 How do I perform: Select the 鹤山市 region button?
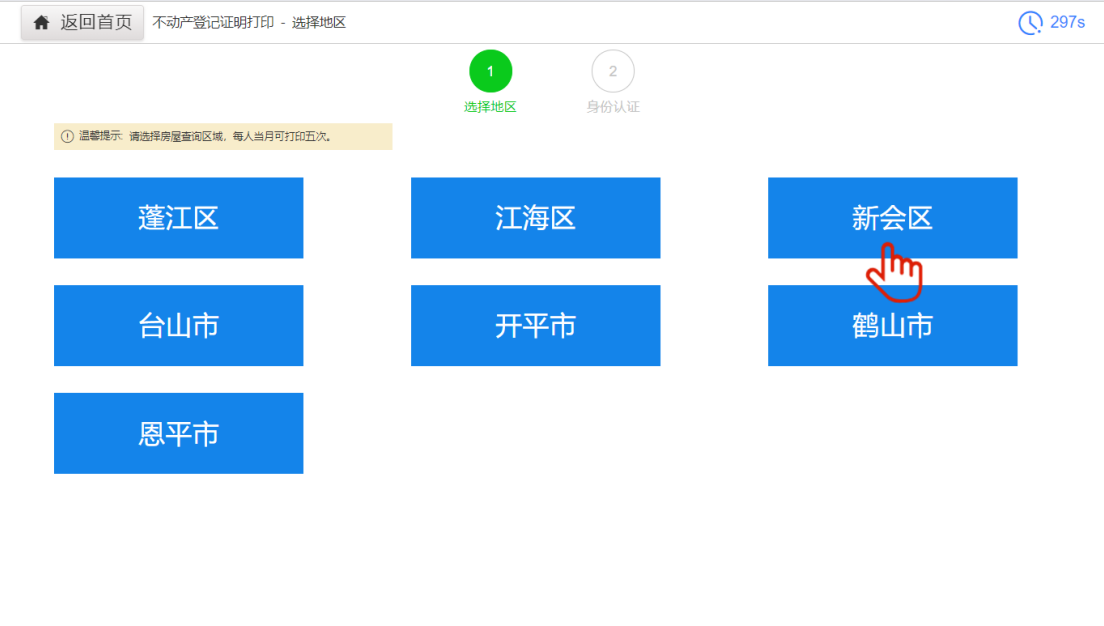[x=892, y=326]
